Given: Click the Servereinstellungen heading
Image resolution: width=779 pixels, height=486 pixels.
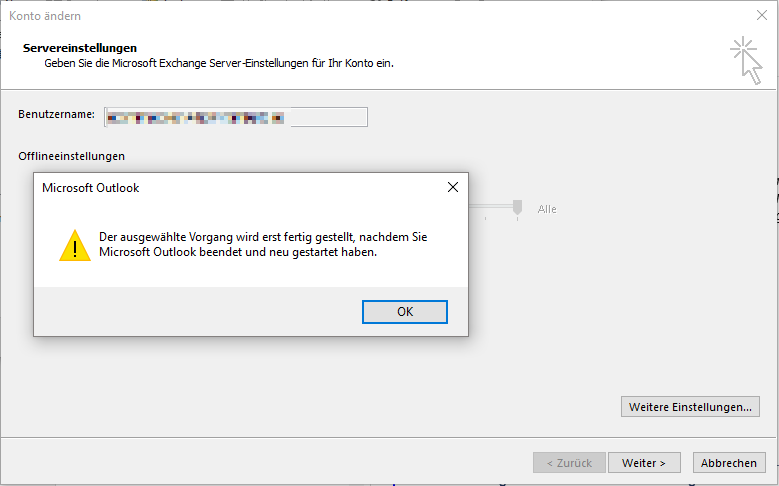Looking at the screenshot, I should 80,48.
